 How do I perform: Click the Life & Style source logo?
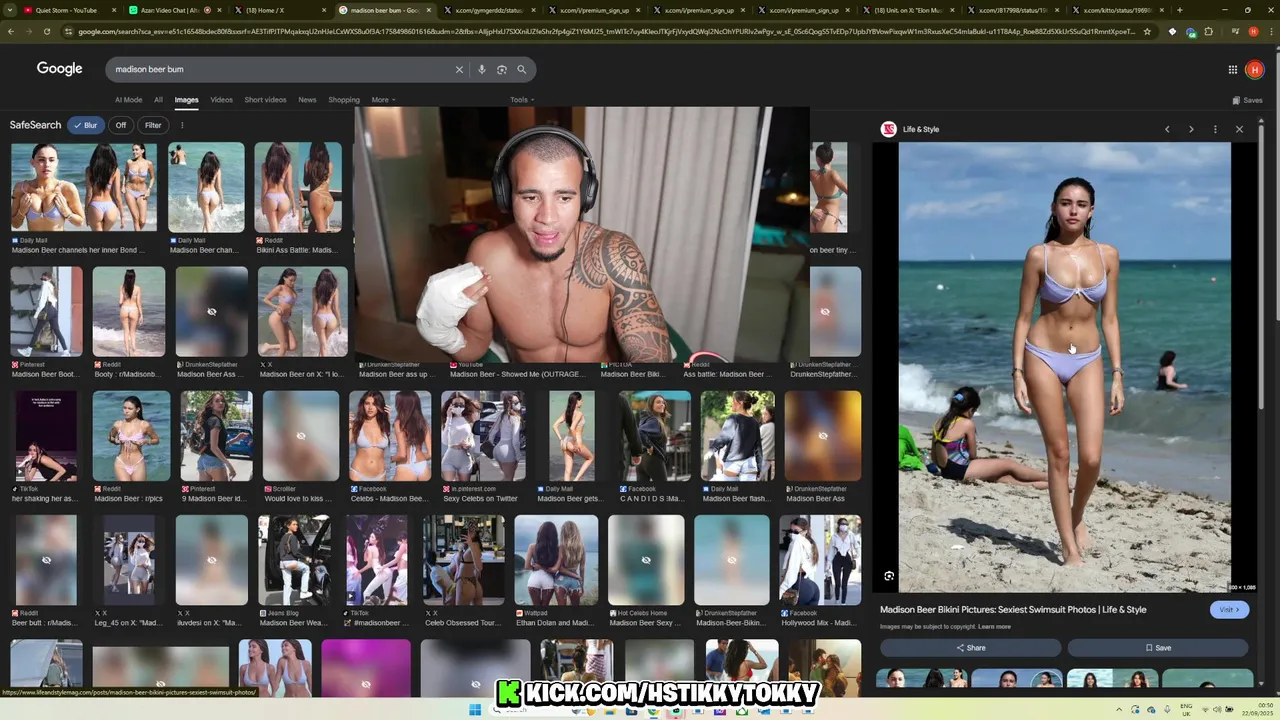tap(888, 129)
